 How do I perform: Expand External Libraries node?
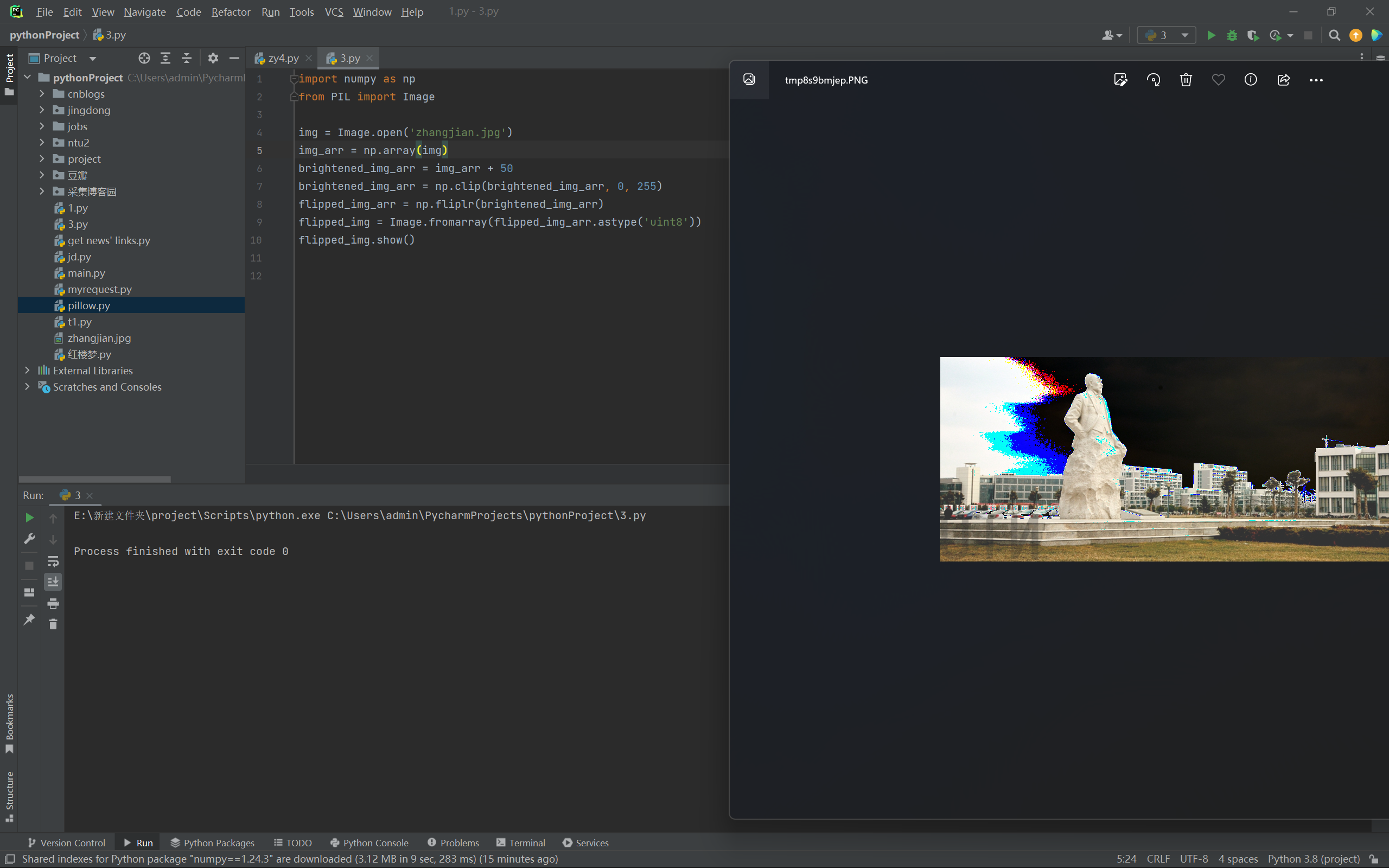[x=27, y=371]
